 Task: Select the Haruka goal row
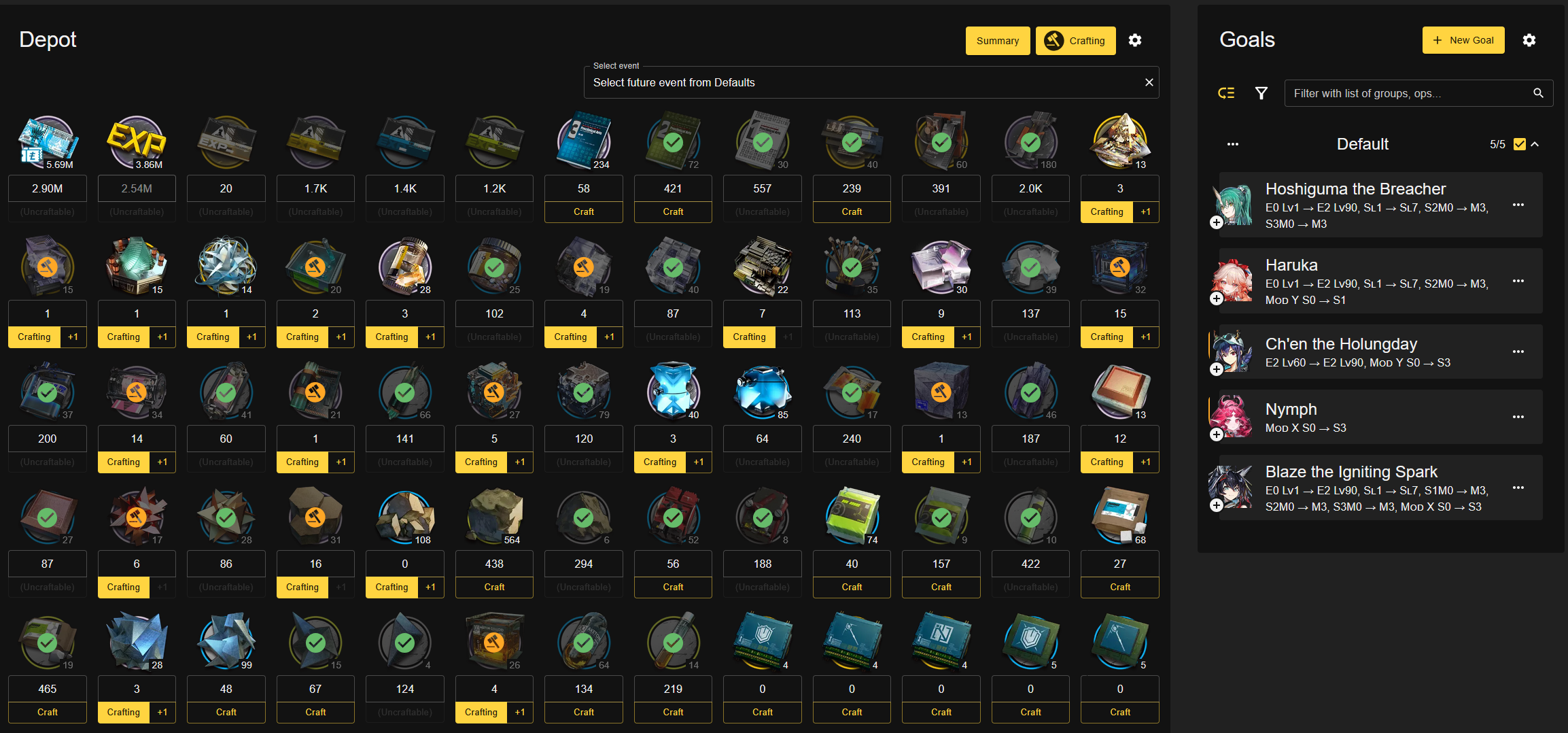[1380, 281]
